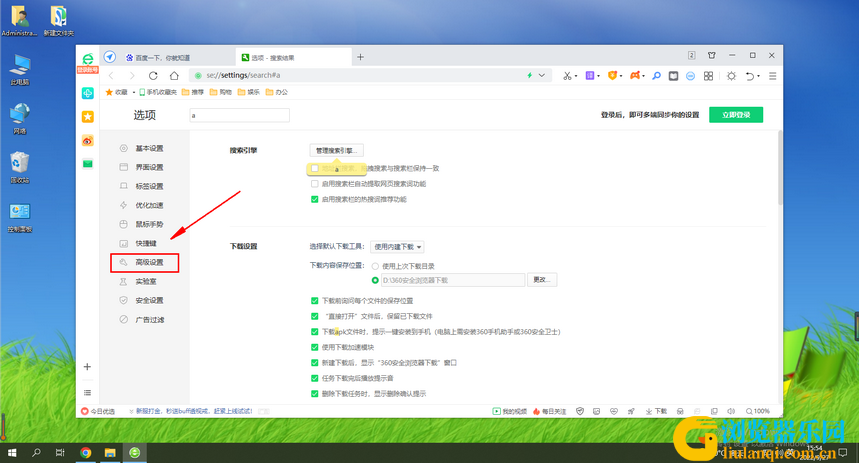859x463 pixels.
Task: Open the game controller toolbar icon
Action: click(634, 76)
